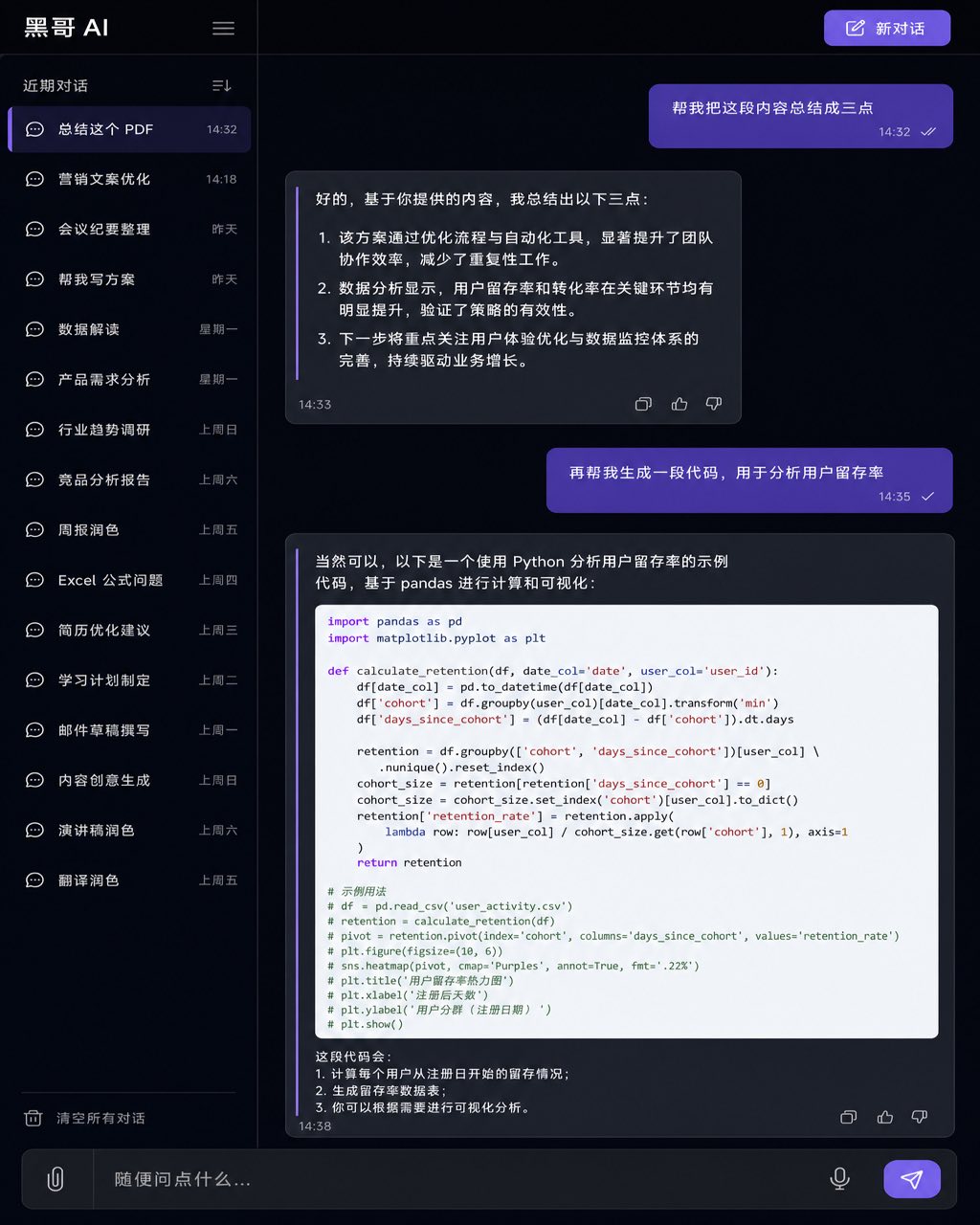Click the 黑哥 AI logo title
This screenshot has width=980, height=1225.
coord(67,28)
